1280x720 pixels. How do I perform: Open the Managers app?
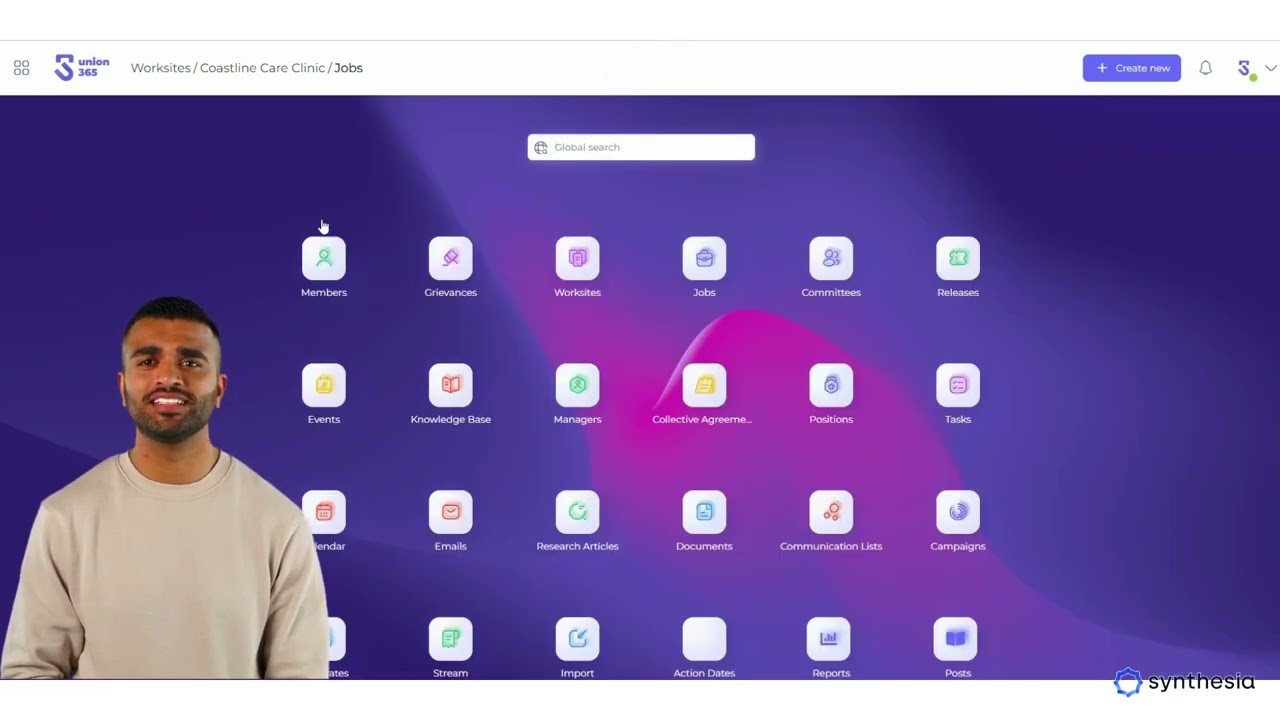coord(578,386)
